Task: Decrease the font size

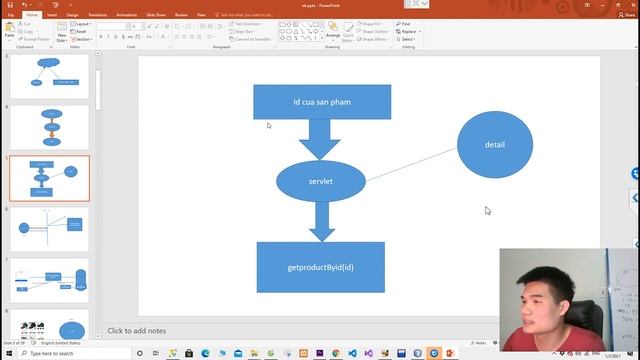Action: pos(157,26)
